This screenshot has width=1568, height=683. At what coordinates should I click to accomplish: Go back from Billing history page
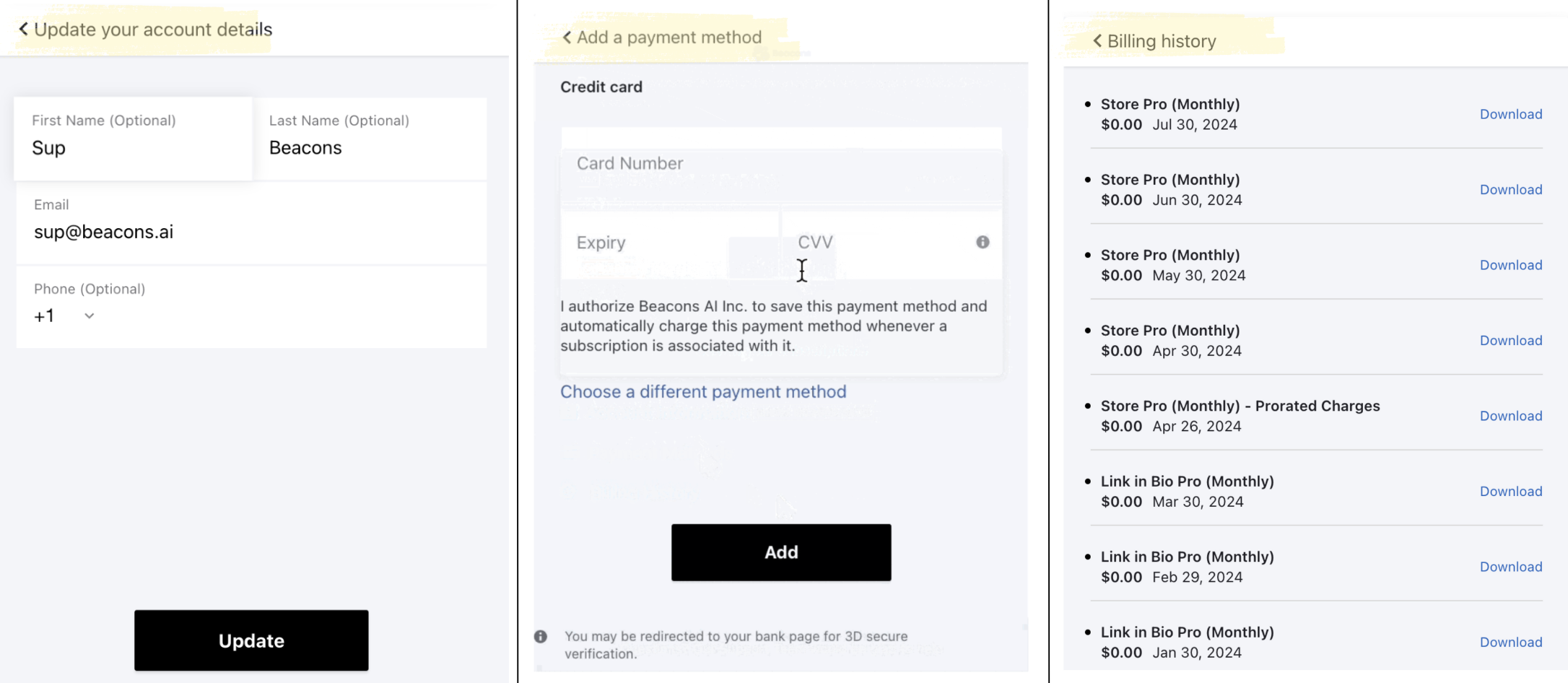(x=1097, y=41)
